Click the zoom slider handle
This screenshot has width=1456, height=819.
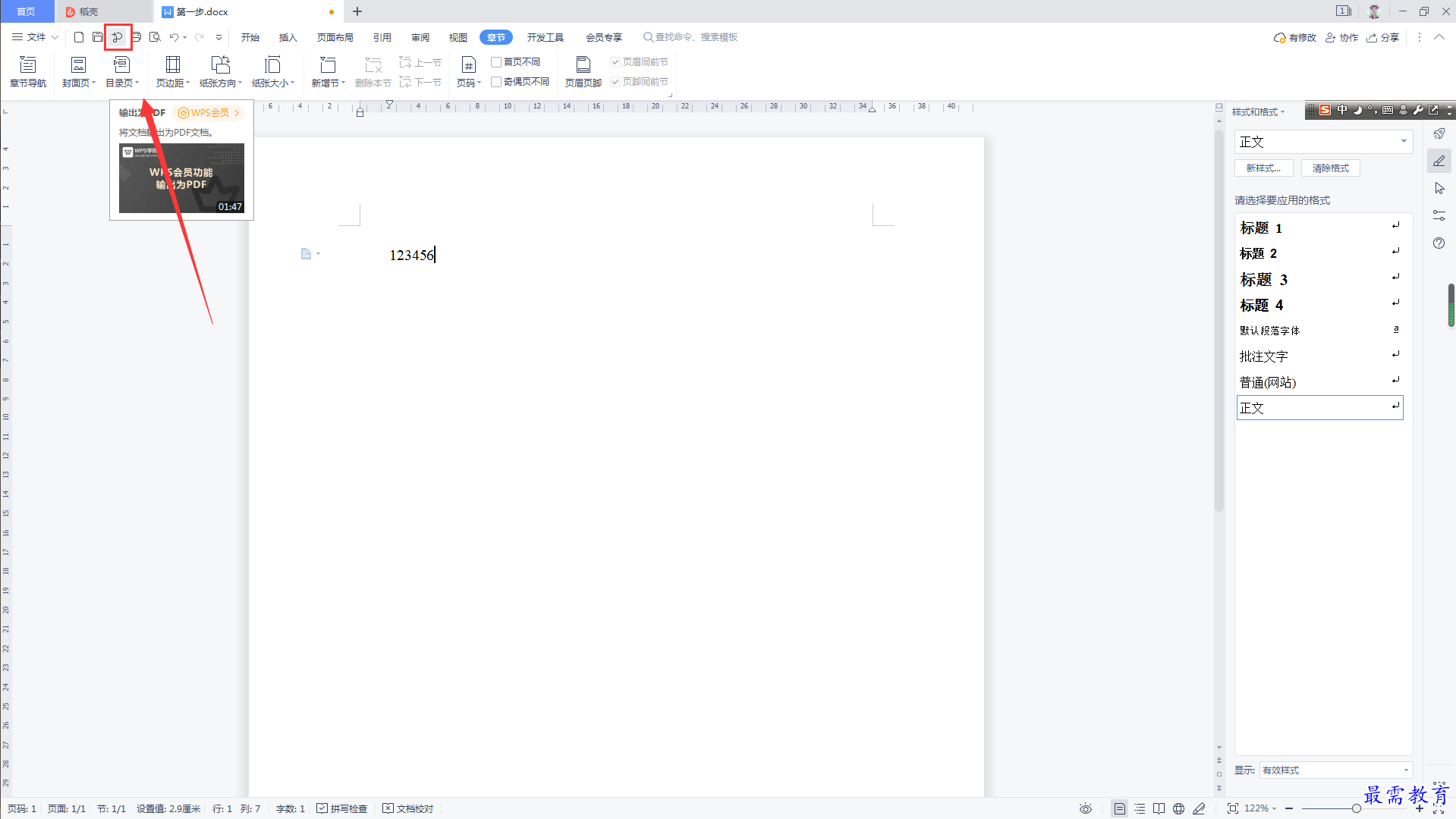point(1356,808)
